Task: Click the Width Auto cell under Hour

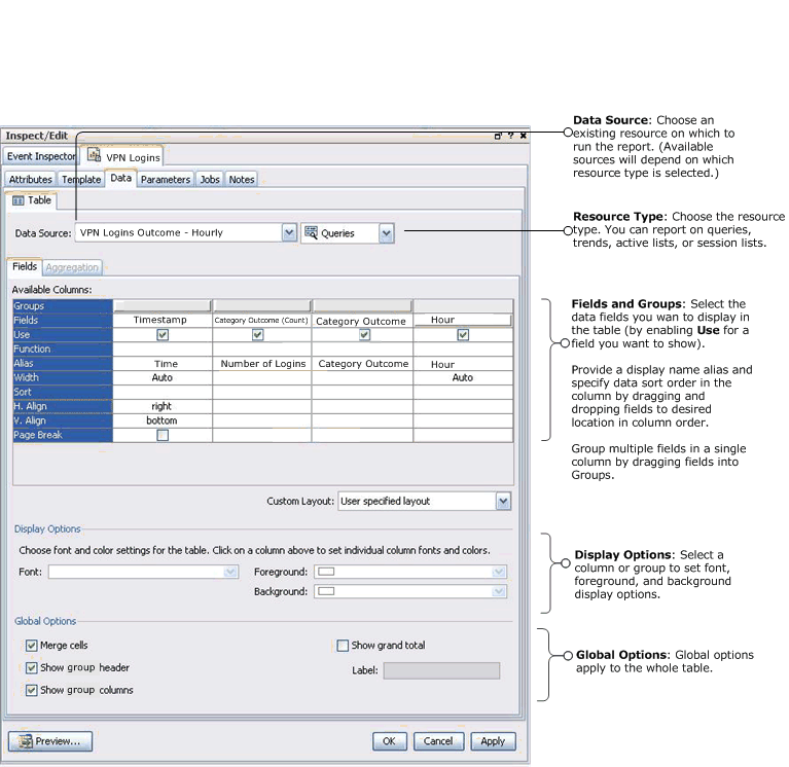Action: (463, 377)
